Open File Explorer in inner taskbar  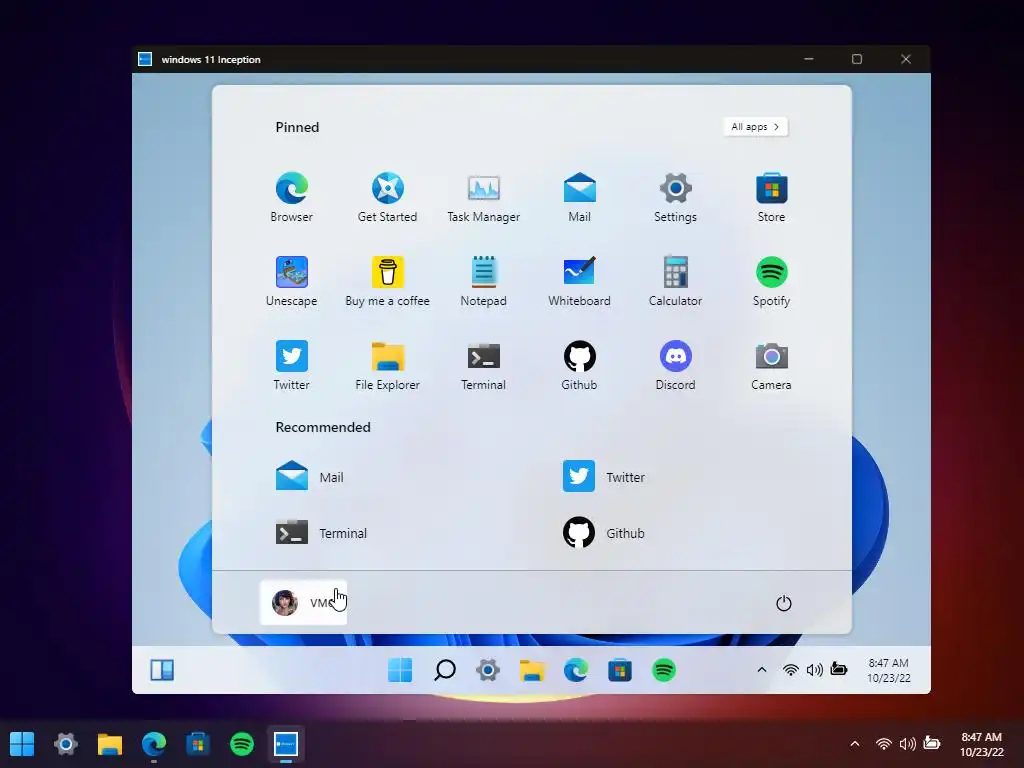[532, 670]
